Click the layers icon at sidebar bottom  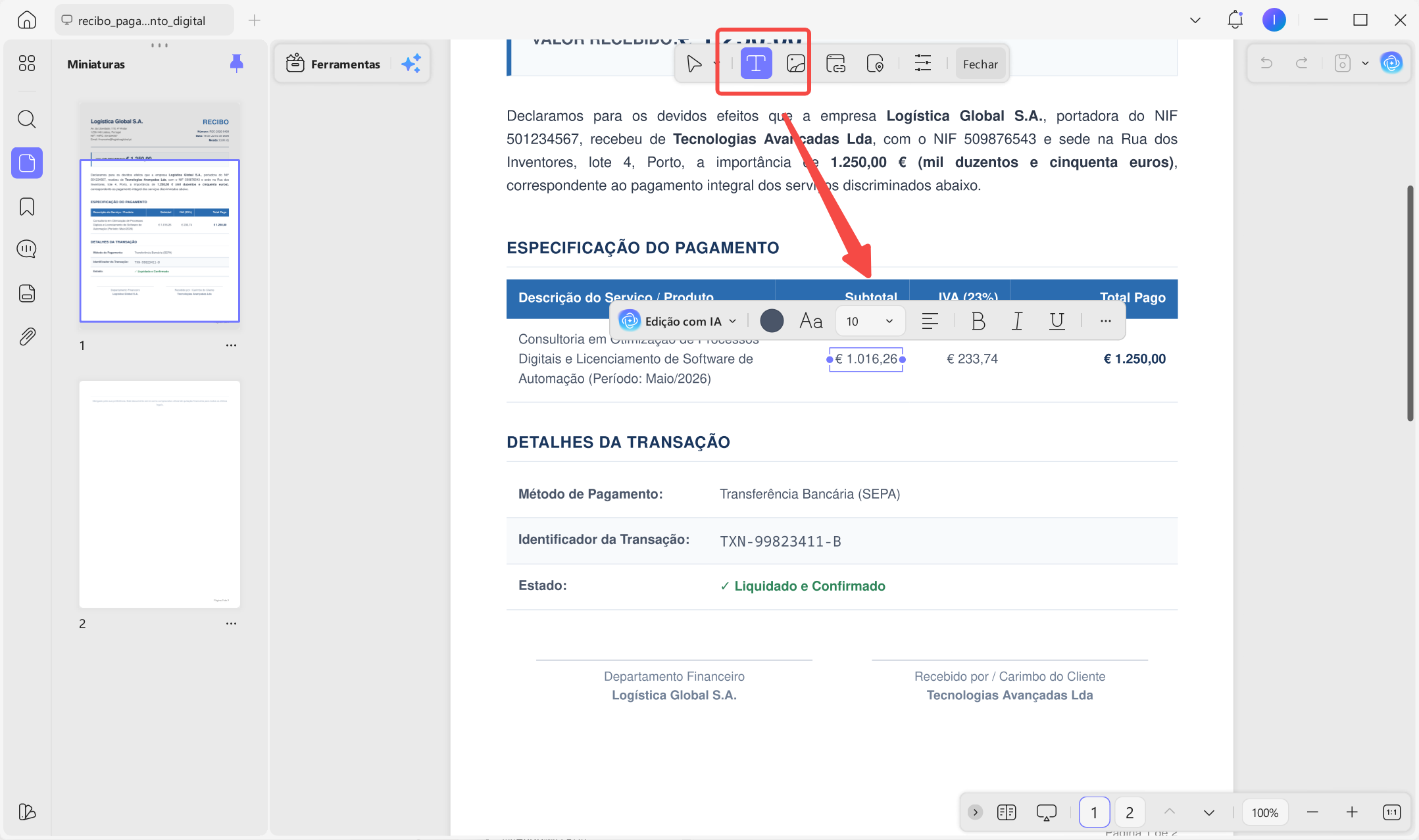point(27,812)
